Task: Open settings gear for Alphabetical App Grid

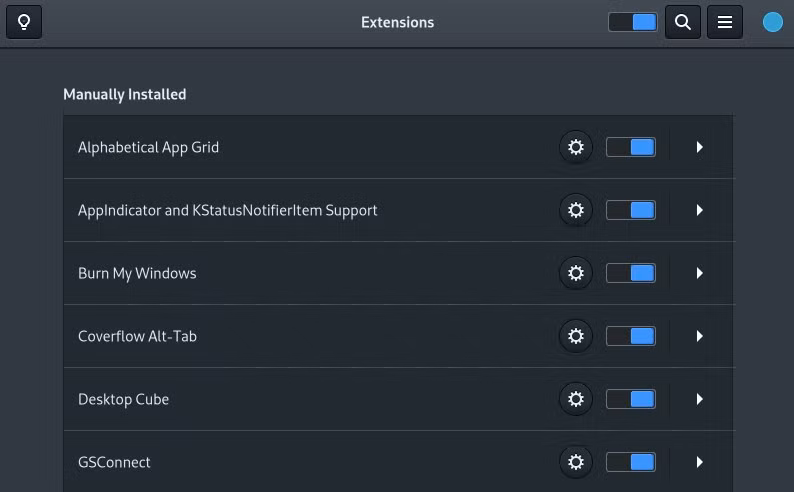Action: 576,147
